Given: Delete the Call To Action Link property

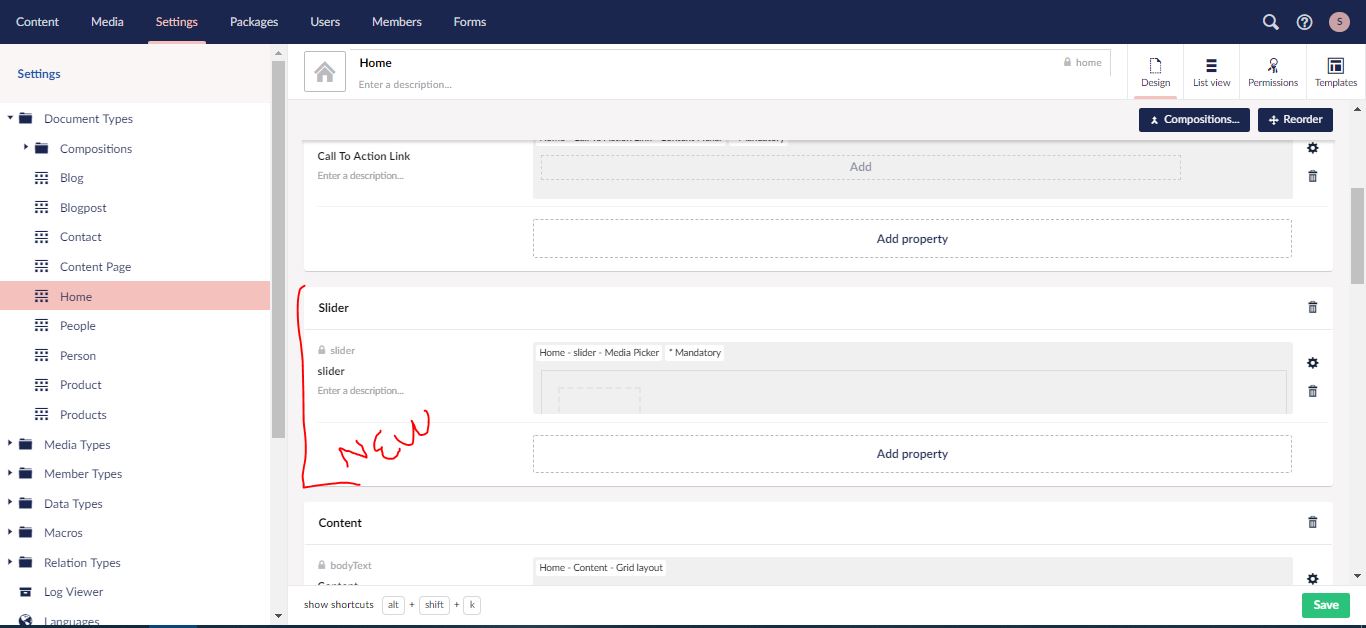Looking at the screenshot, I should point(1313,176).
